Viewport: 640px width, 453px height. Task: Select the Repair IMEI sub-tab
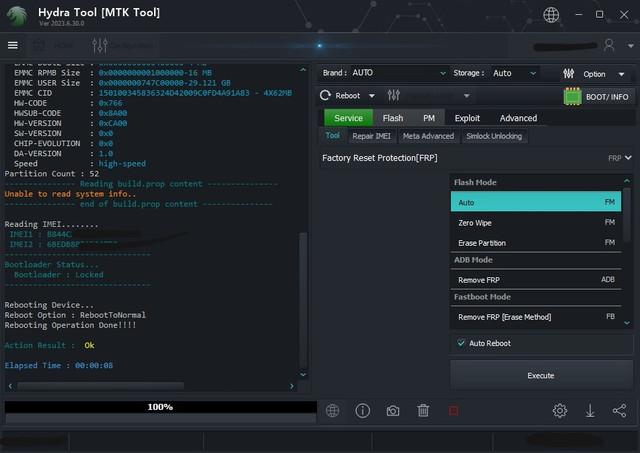pyautogui.click(x=371, y=136)
